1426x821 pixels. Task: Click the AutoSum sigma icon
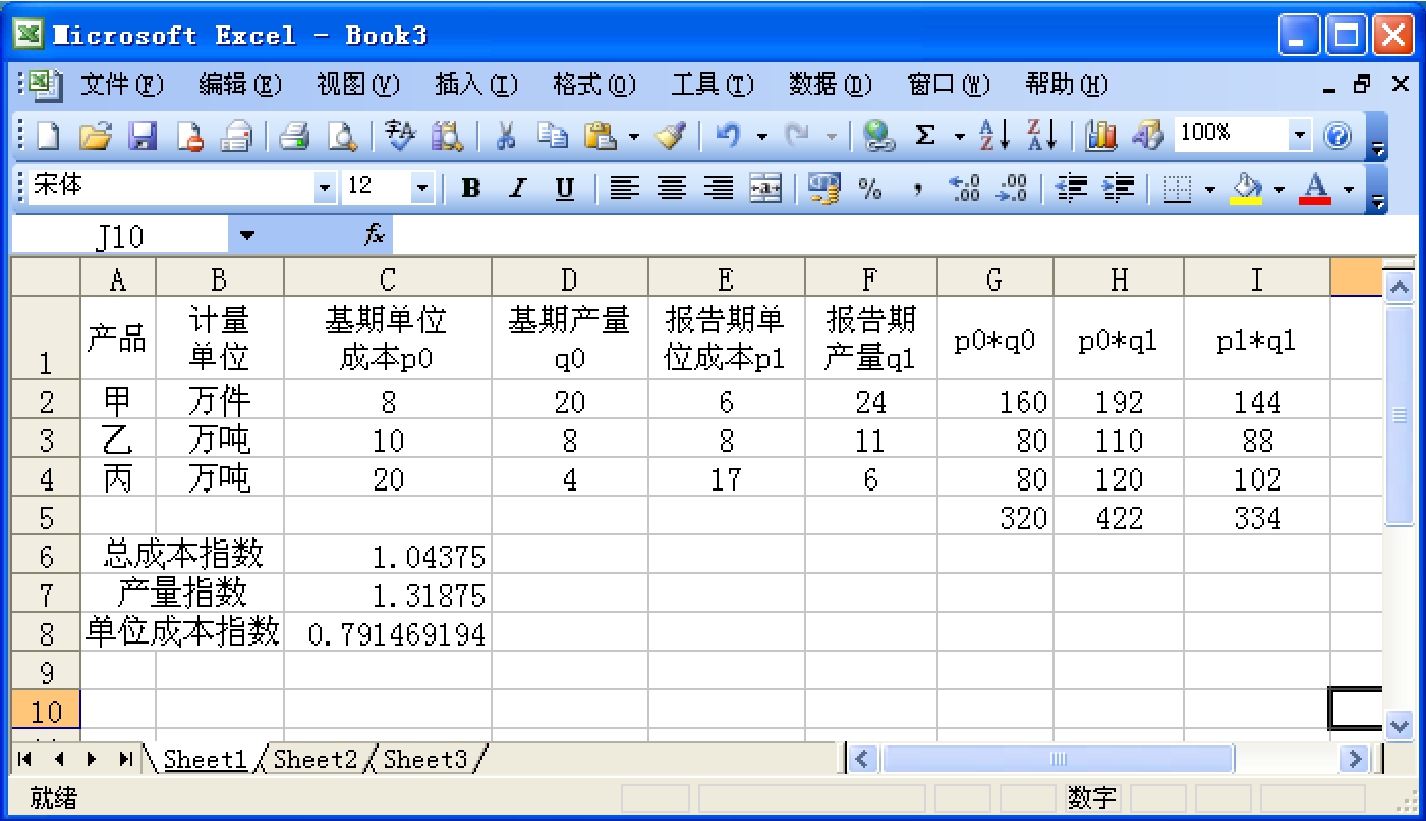point(926,135)
